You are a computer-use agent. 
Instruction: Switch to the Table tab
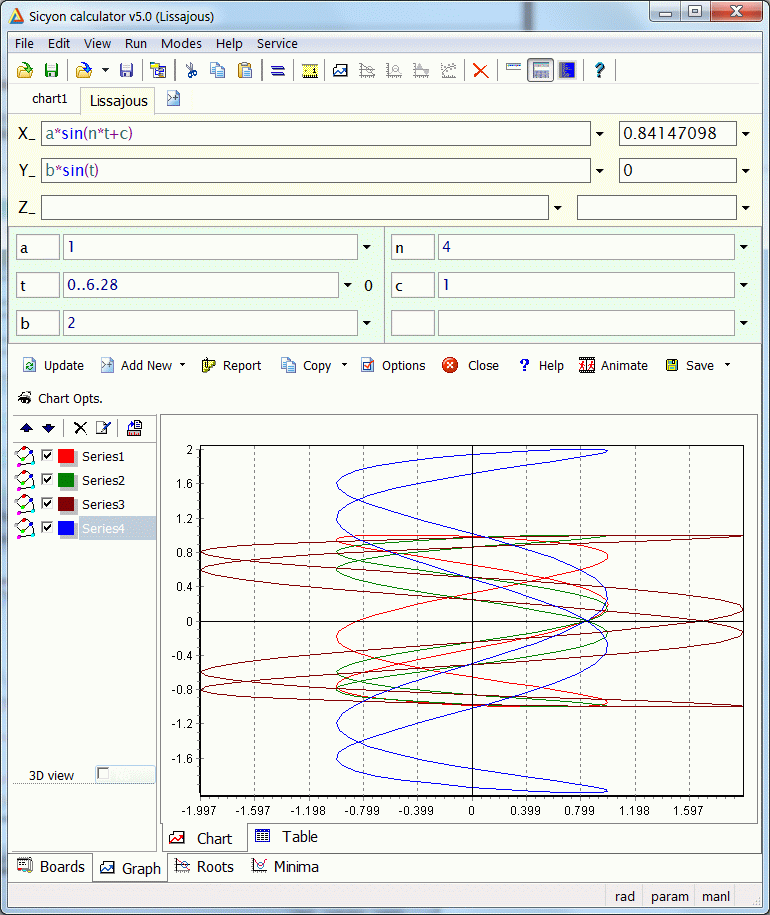pyautogui.click(x=286, y=837)
